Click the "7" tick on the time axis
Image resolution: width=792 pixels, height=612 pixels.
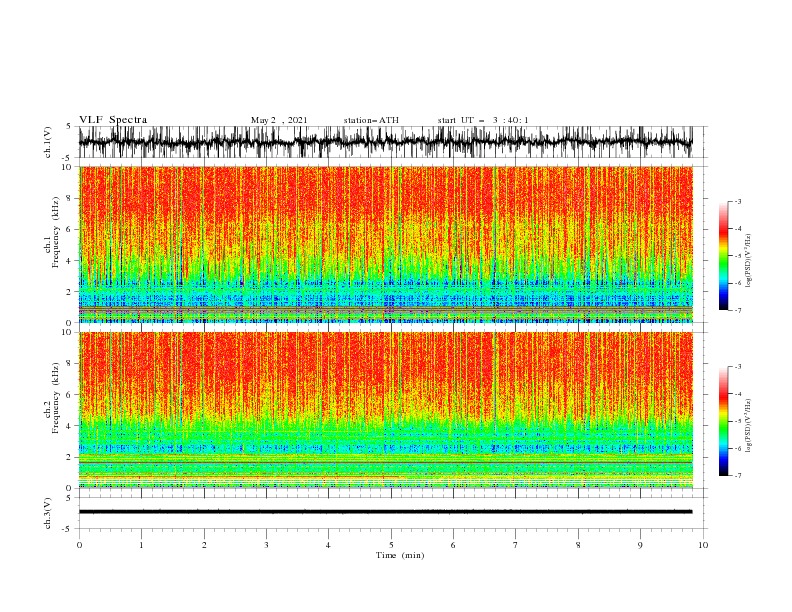pyautogui.click(x=516, y=545)
